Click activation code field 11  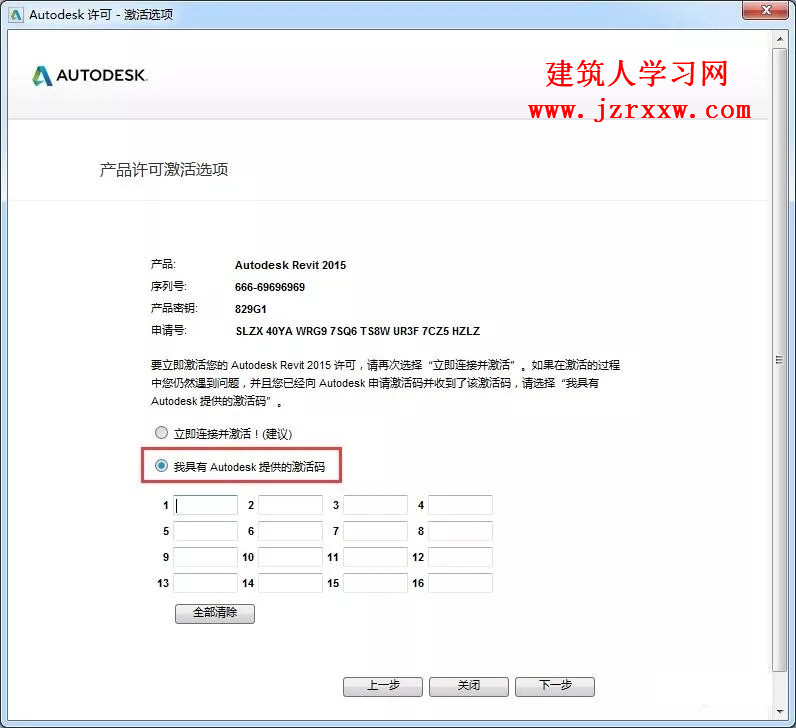coord(376,557)
